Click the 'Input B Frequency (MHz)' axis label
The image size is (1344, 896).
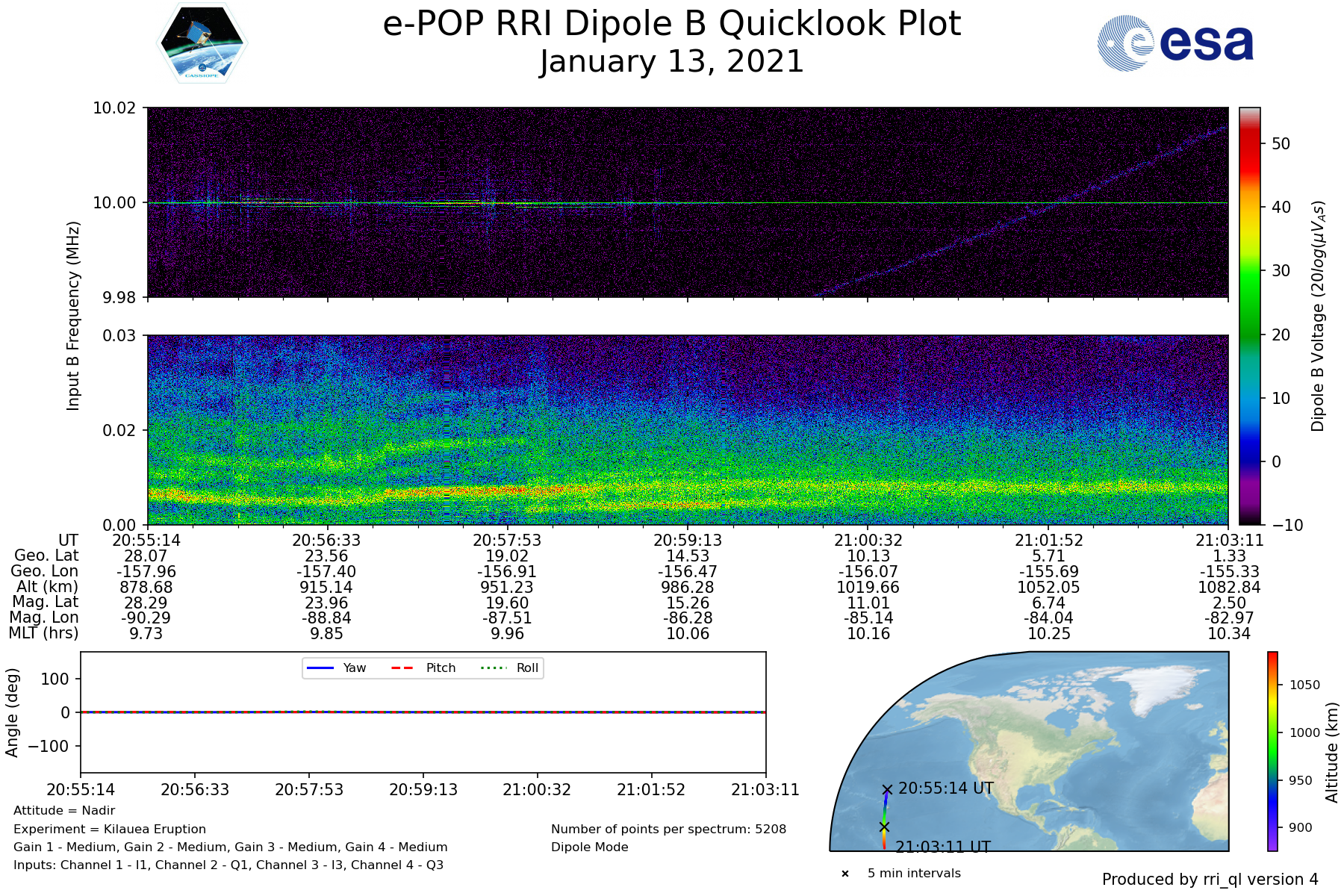tap(73, 316)
